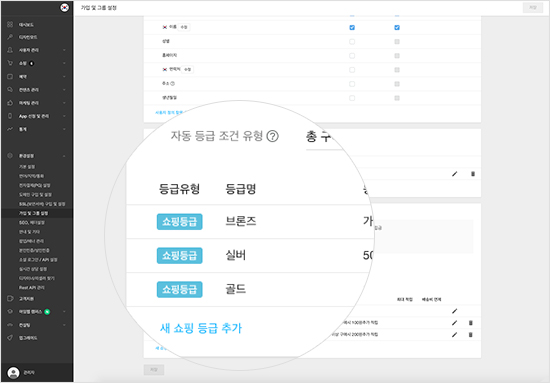Click the 골드 grade name
The width and height of the screenshot is (550, 383).
click(x=235, y=289)
